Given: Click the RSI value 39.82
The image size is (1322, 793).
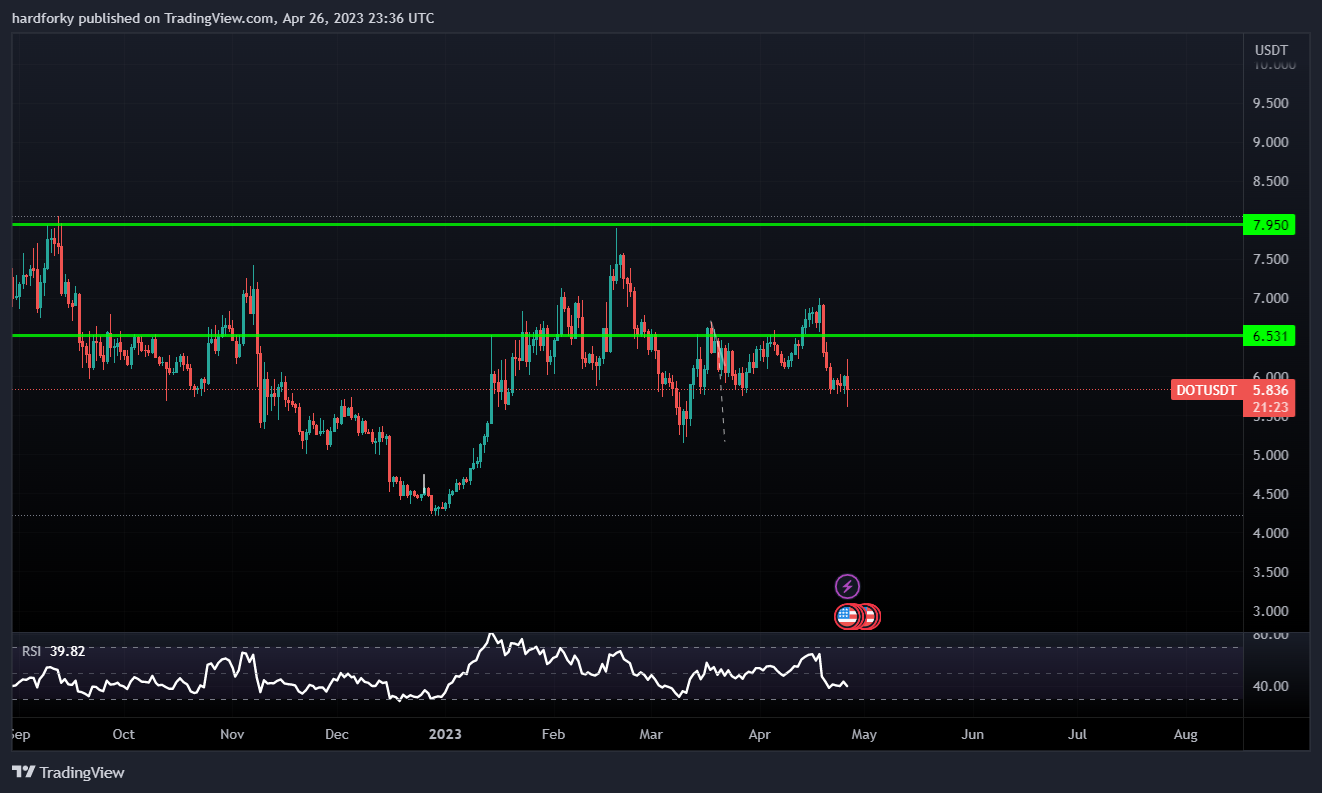Looking at the screenshot, I should coord(68,651).
